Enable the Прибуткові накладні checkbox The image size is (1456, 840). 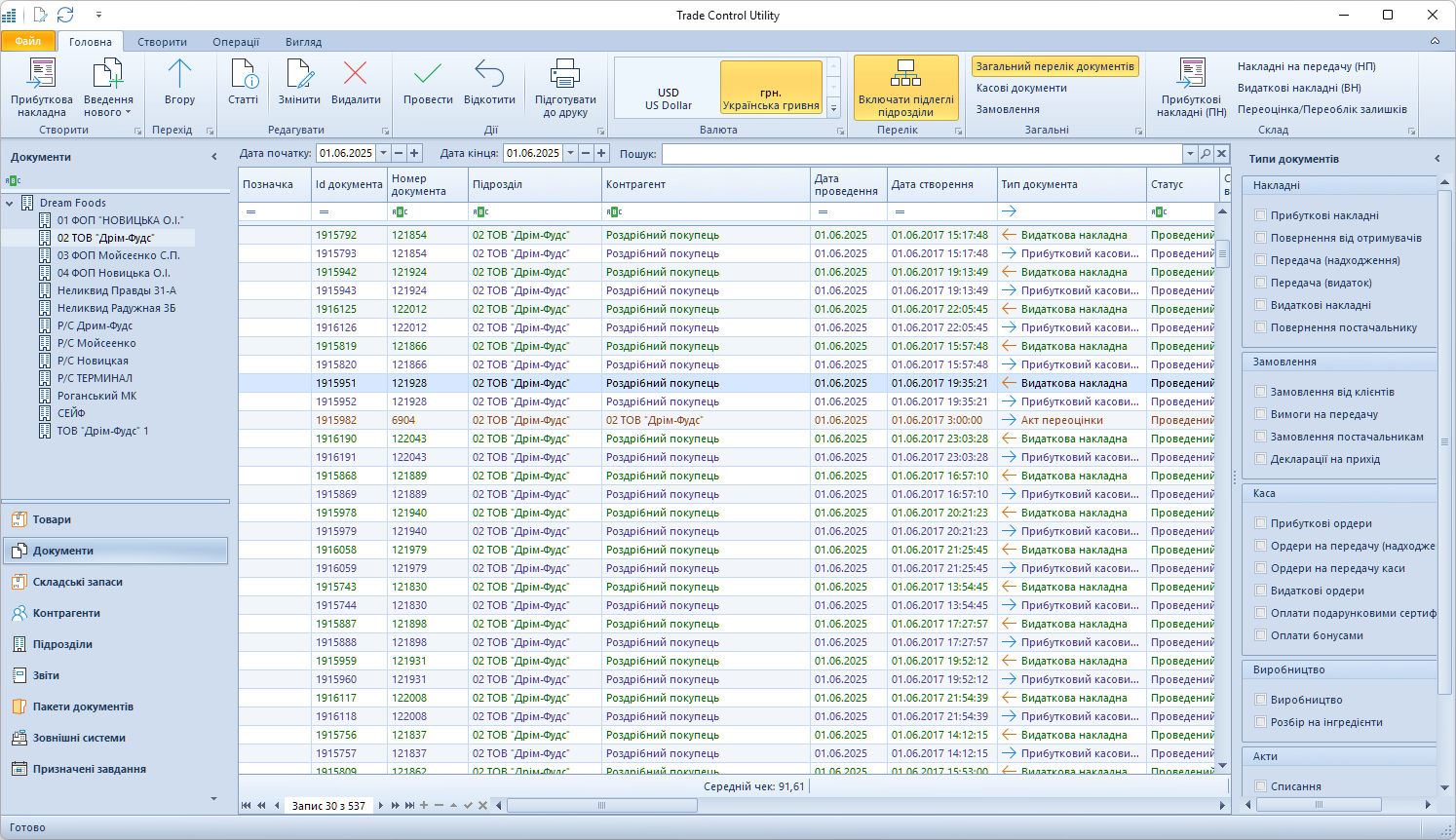tap(1261, 215)
